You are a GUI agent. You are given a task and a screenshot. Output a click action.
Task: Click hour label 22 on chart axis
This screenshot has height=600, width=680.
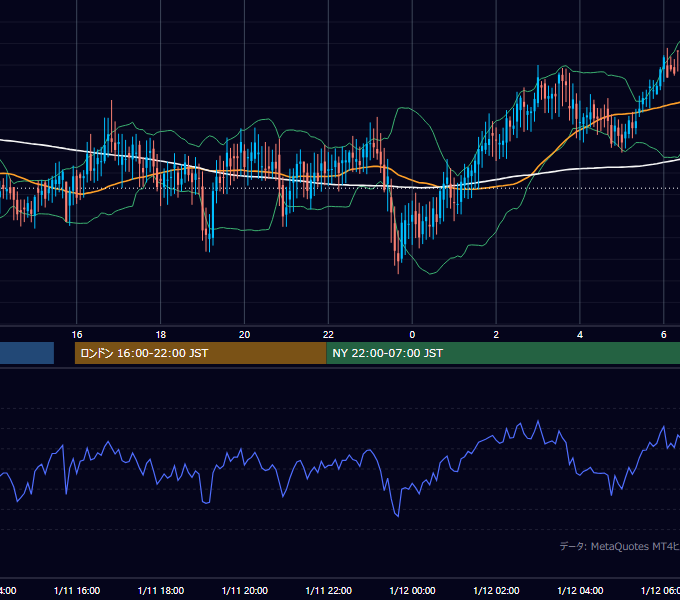click(x=328, y=335)
